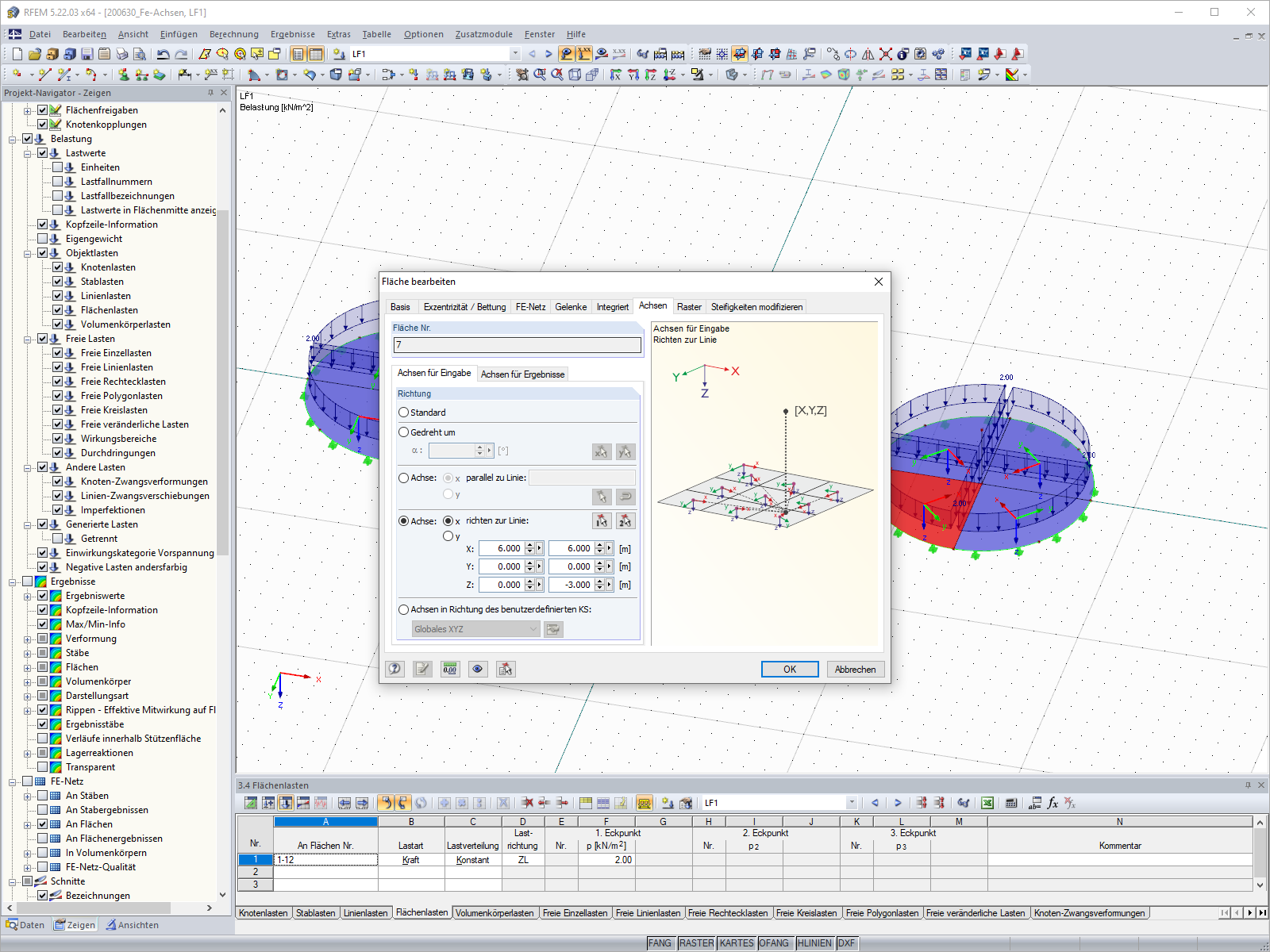Open the comment editor icon in the dialog
This screenshot has height=952, width=1270.
point(422,669)
